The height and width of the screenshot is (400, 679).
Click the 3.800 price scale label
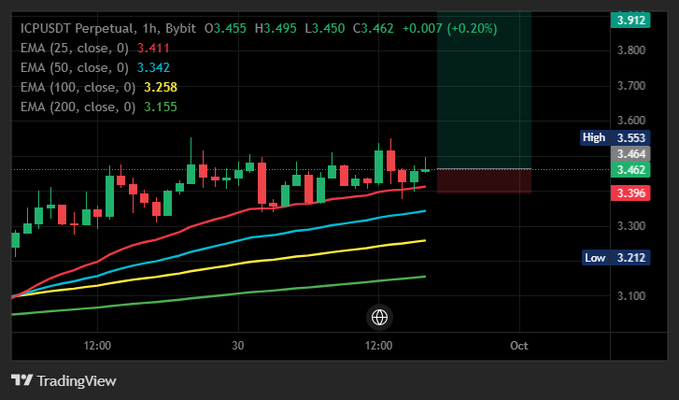(x=631, y=50)
